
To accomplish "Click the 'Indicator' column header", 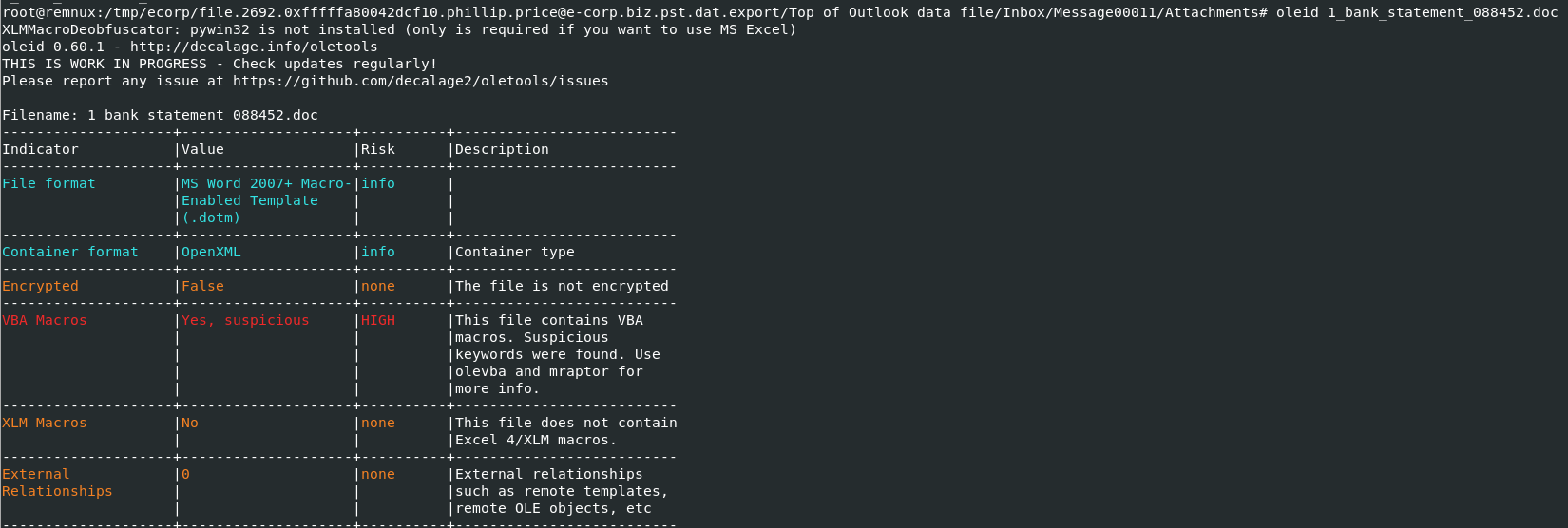I will (x=41, y=149).
